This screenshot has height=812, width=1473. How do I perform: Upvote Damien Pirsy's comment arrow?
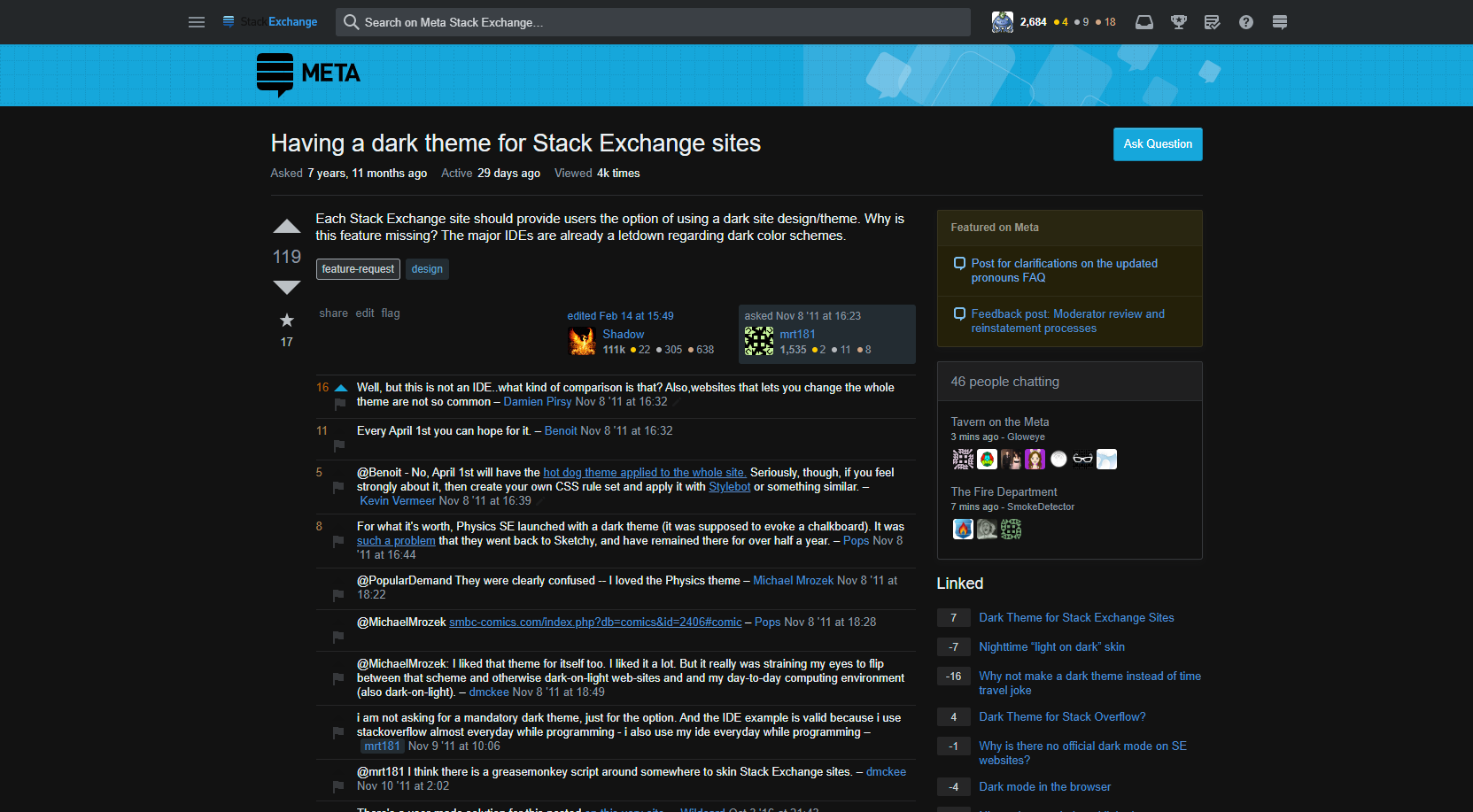(x=341, y=388)
